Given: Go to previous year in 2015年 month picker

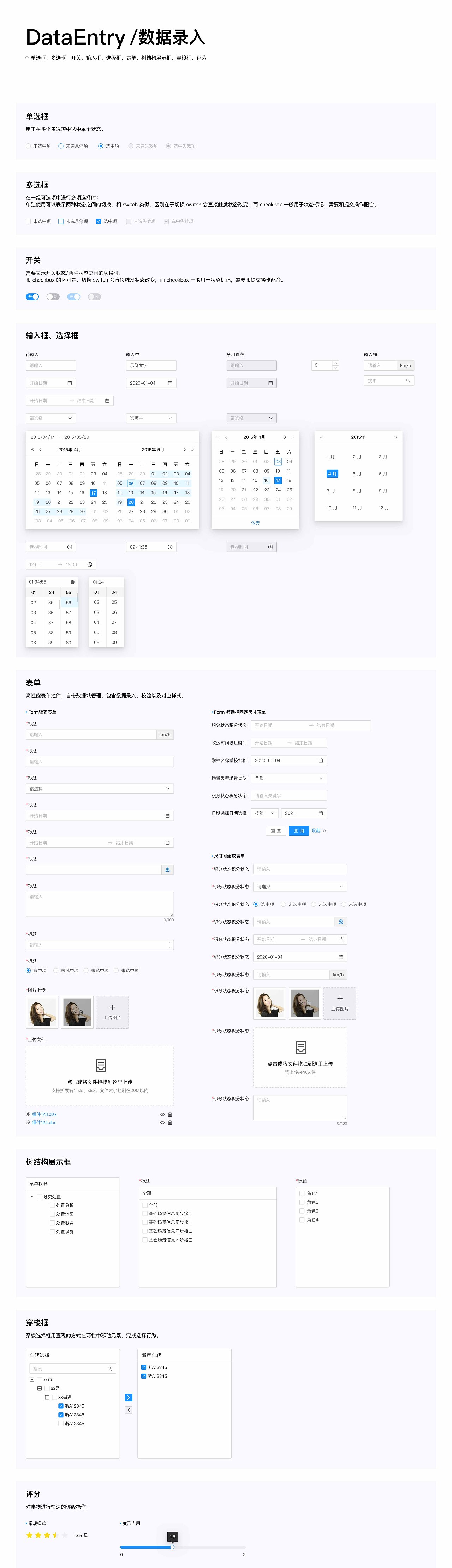Looking at the screenshot, I should coord(321,437).
